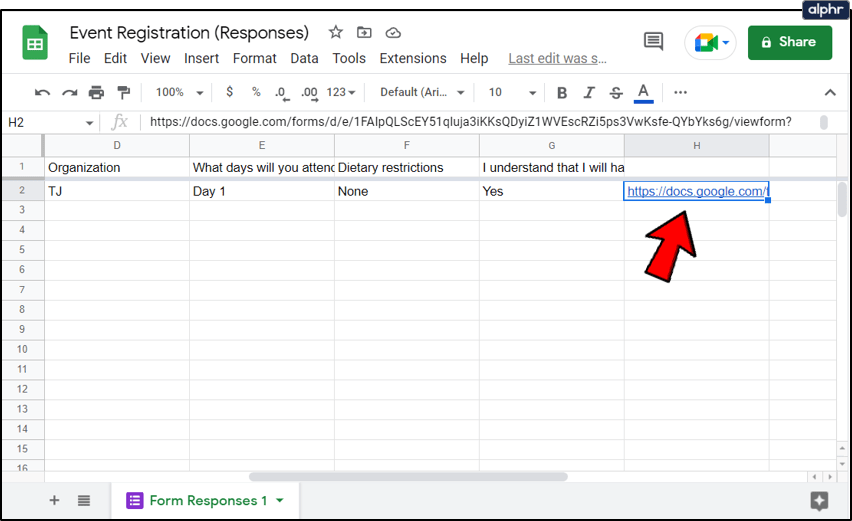The image size is (852, 521).
Task: Open the Tools menu
Action: [x=349, y=58]
